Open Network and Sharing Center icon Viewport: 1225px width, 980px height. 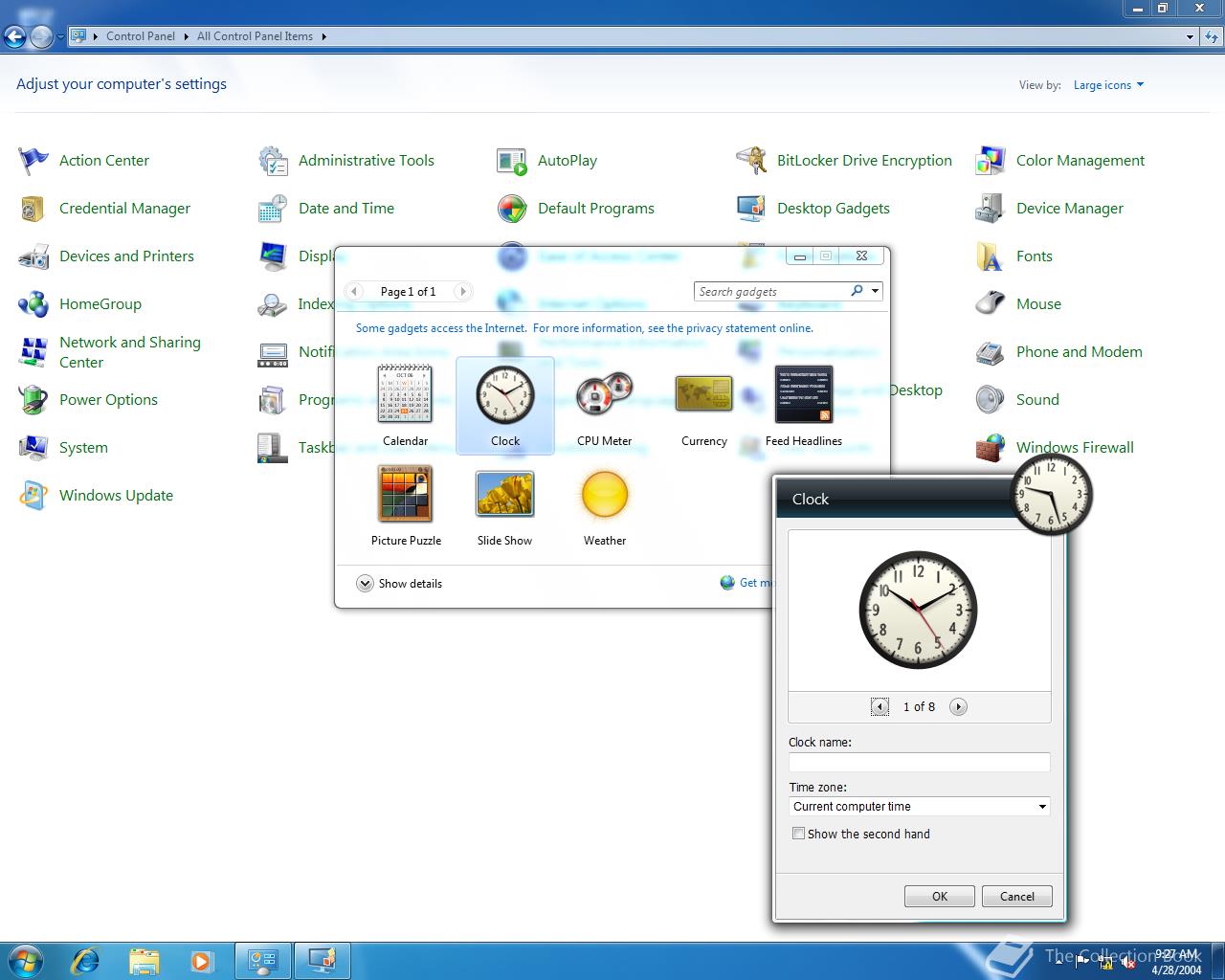(33, 352)
